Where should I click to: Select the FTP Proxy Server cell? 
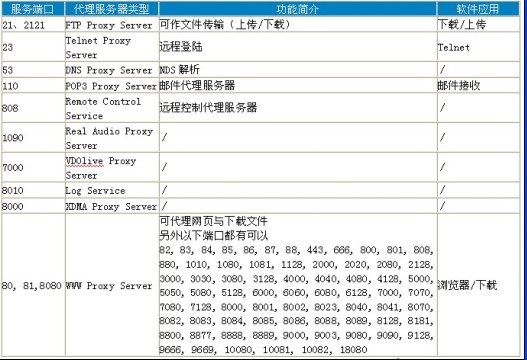point(112,25)
